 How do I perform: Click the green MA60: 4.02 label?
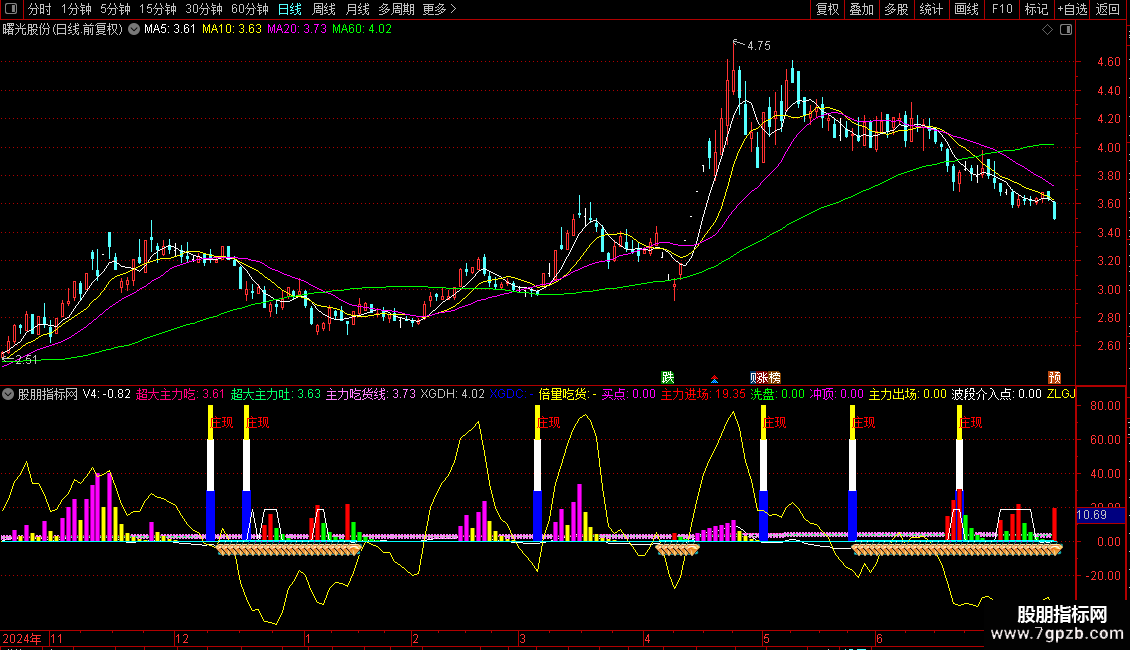coord(362,30)
